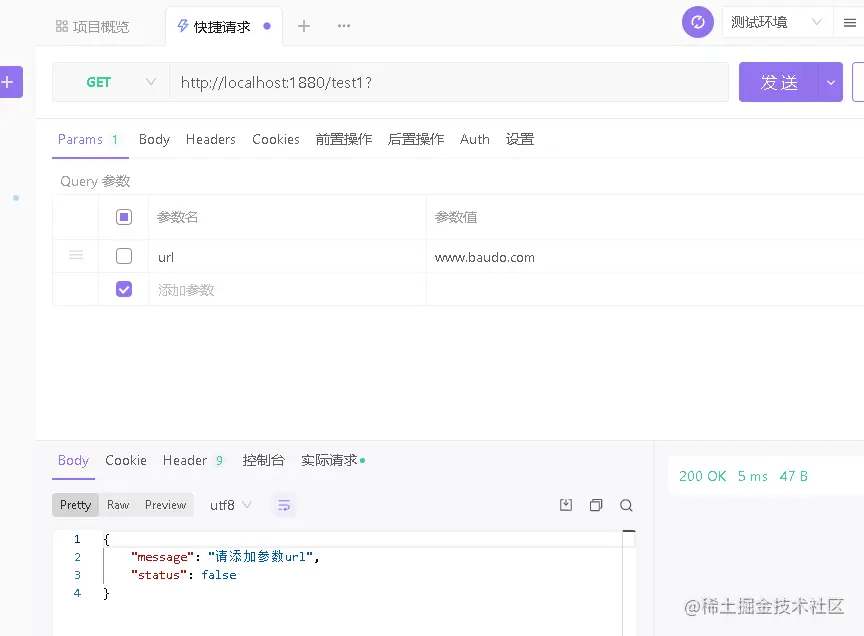The width and height of the screenshot is (864, 636).
Task: Click the 5 ms response time
Action: (753, 476)
